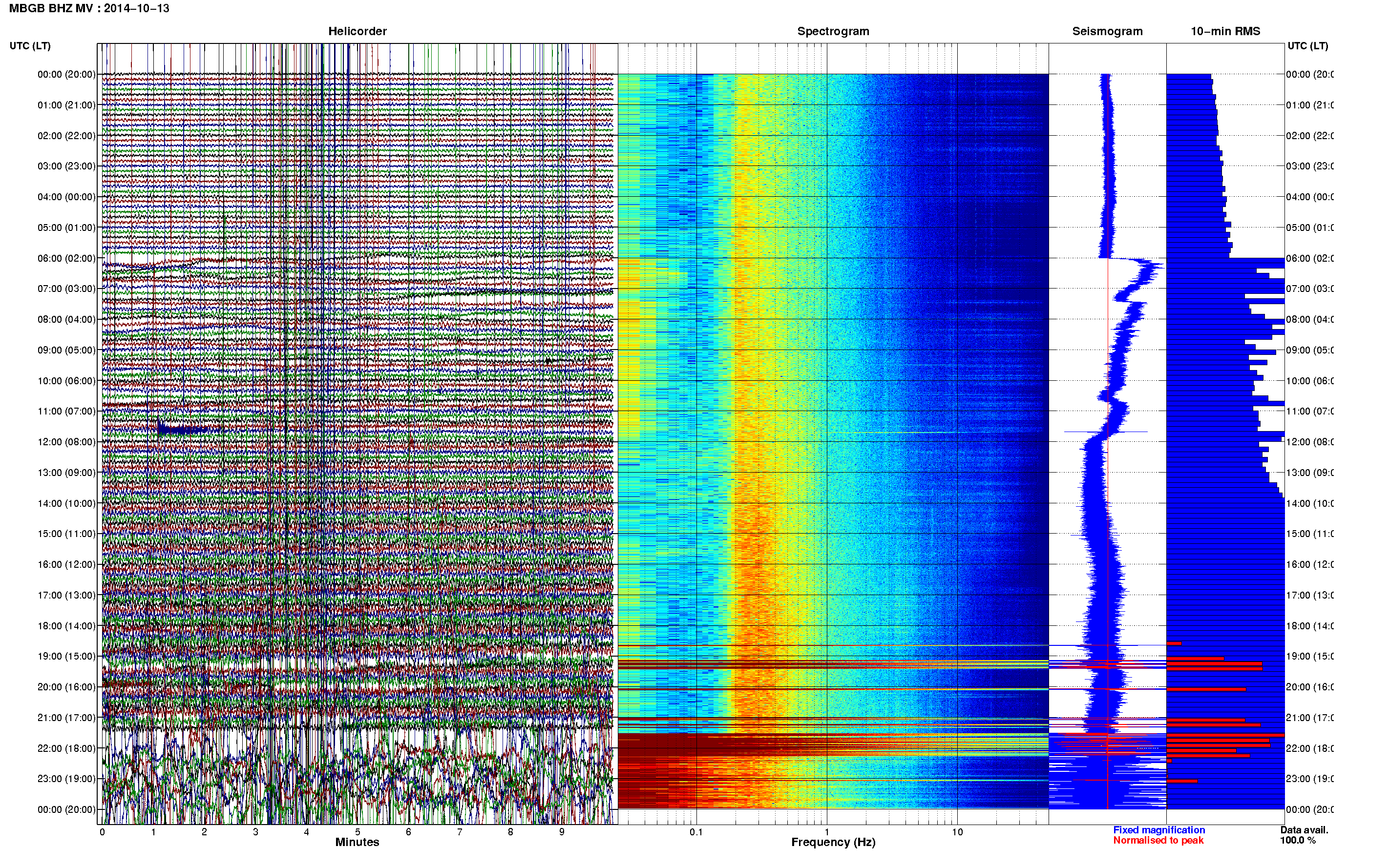Click the left '15:00 (11:00)' time label
Viewport: 1389px width, 868px height.
click(66, 534)
